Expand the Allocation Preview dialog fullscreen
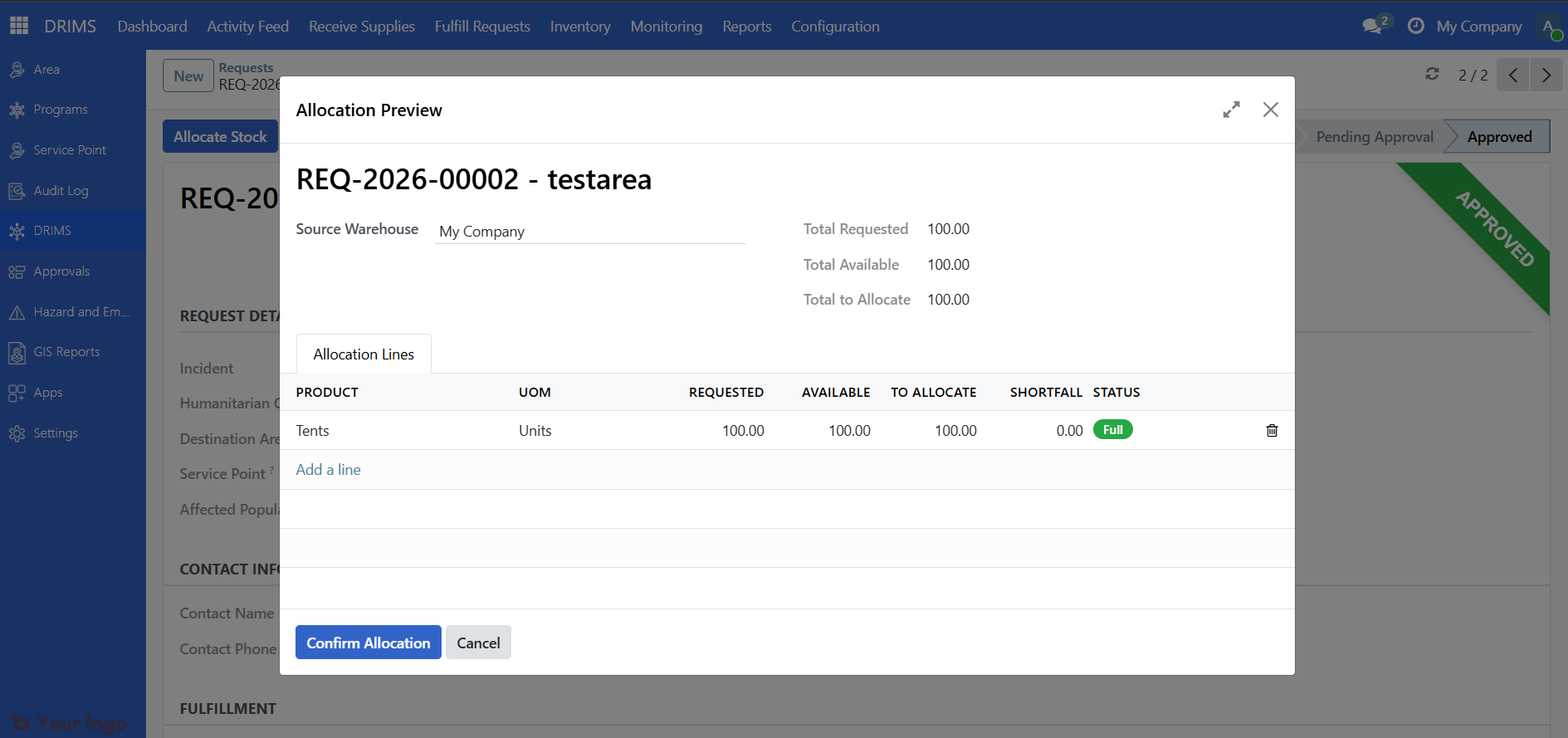This screenshot has height=738, width=1568. [1231, 110]
